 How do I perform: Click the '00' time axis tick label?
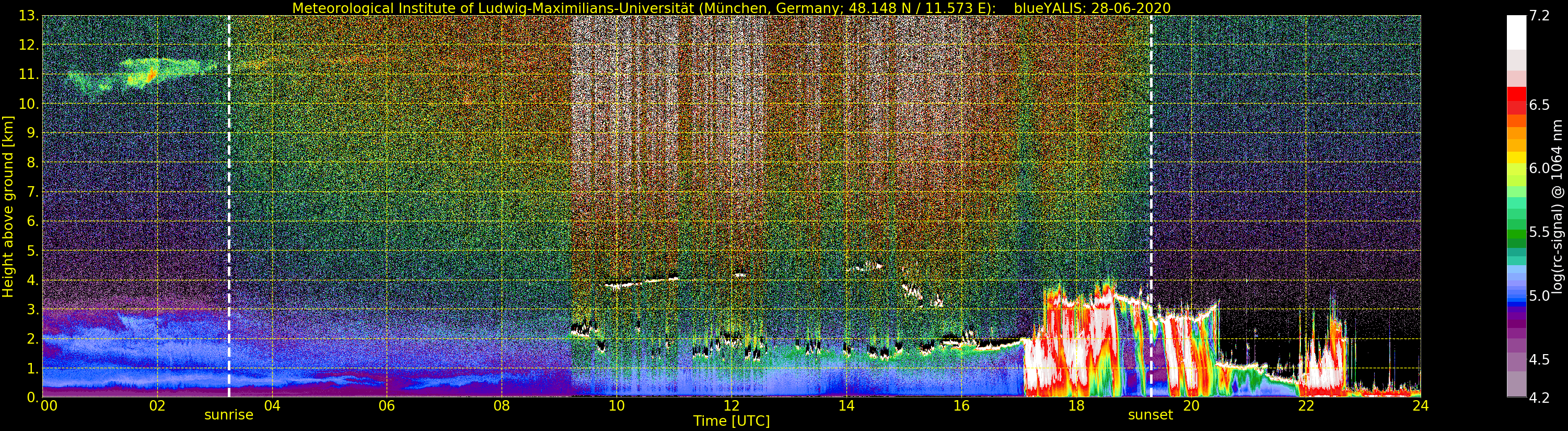click(49, 405)
